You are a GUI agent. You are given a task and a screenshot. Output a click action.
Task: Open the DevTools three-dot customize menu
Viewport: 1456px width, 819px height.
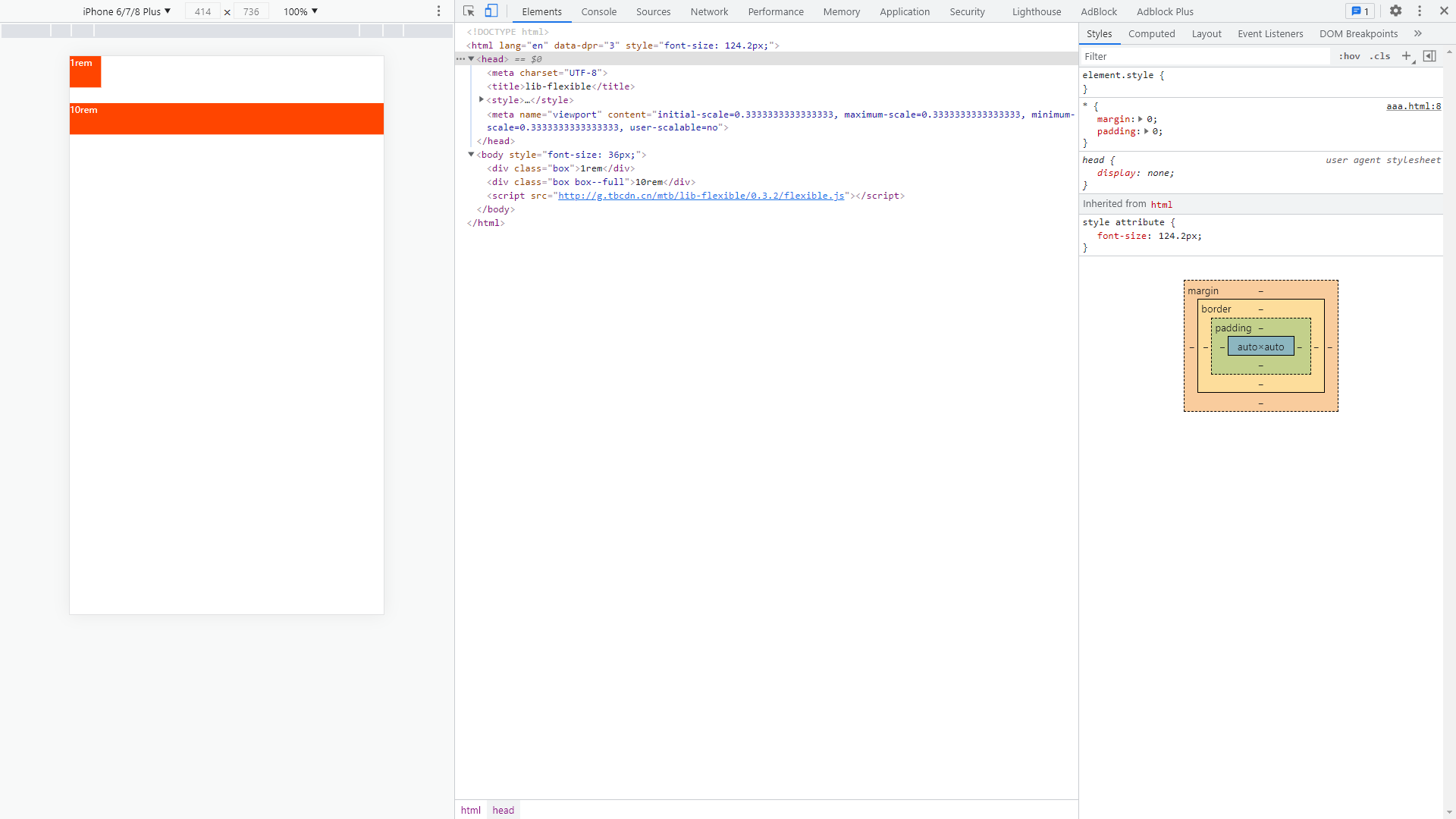[x=1420, y=11]
